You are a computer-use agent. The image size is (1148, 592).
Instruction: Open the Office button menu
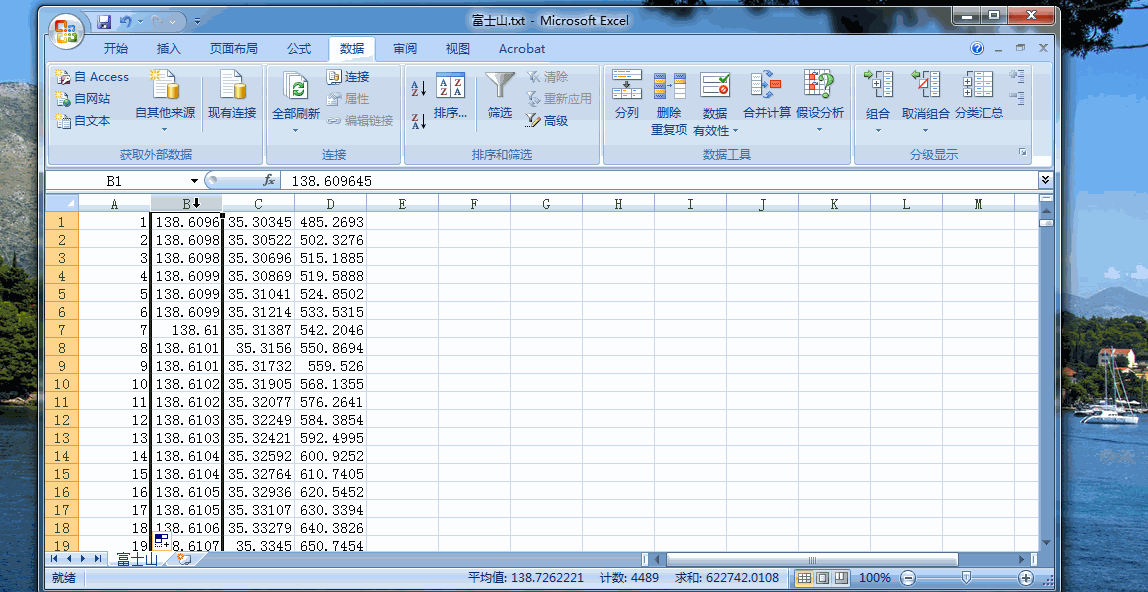coord(66,32)
